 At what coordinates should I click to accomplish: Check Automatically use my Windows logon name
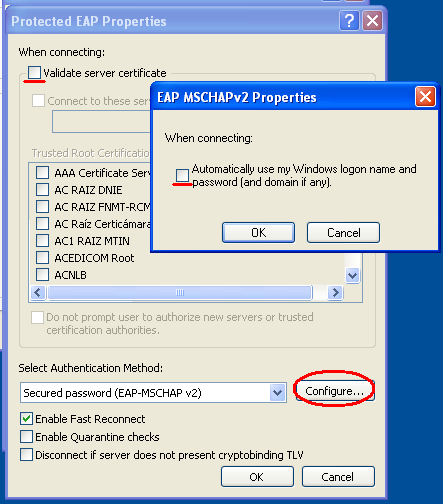(x=182, y=175)
